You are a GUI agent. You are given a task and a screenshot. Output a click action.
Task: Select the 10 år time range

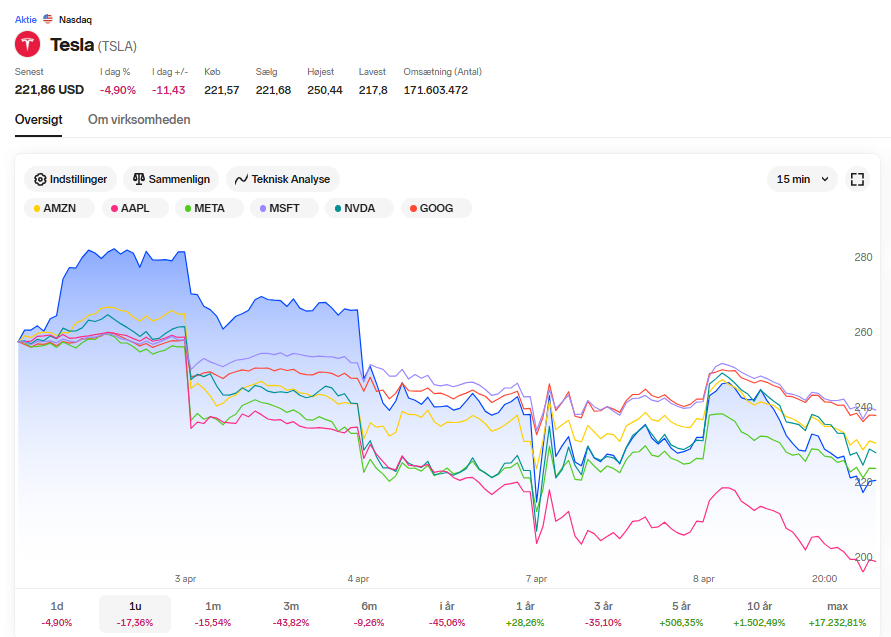[x=759, y=614]
